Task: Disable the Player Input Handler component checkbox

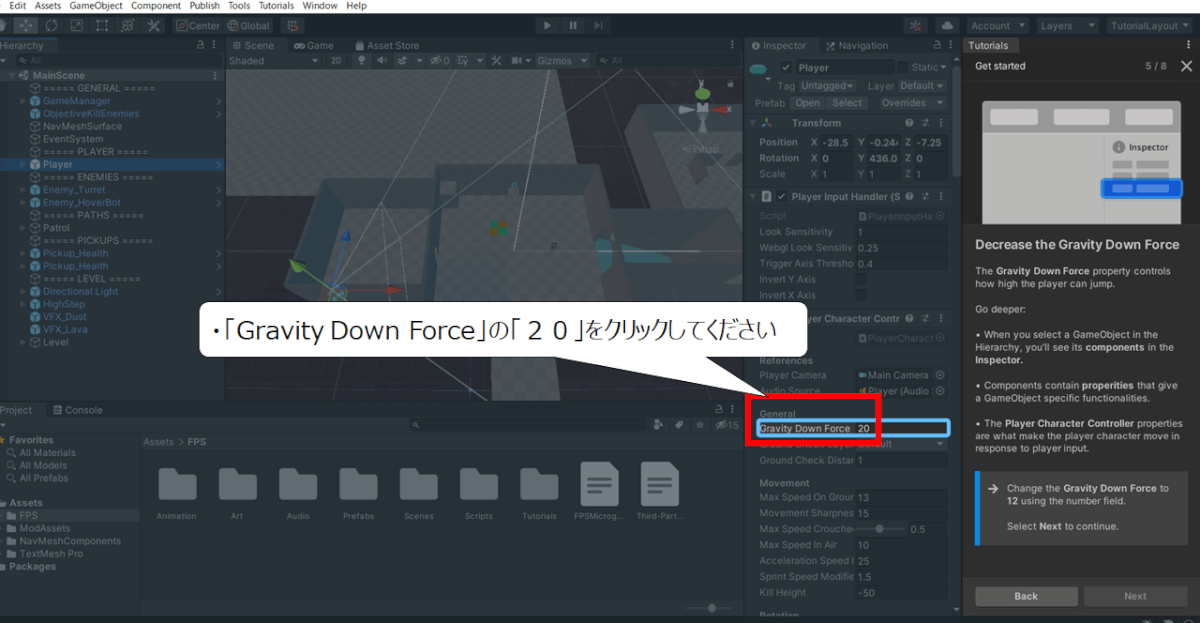Action: coord(781,197)
